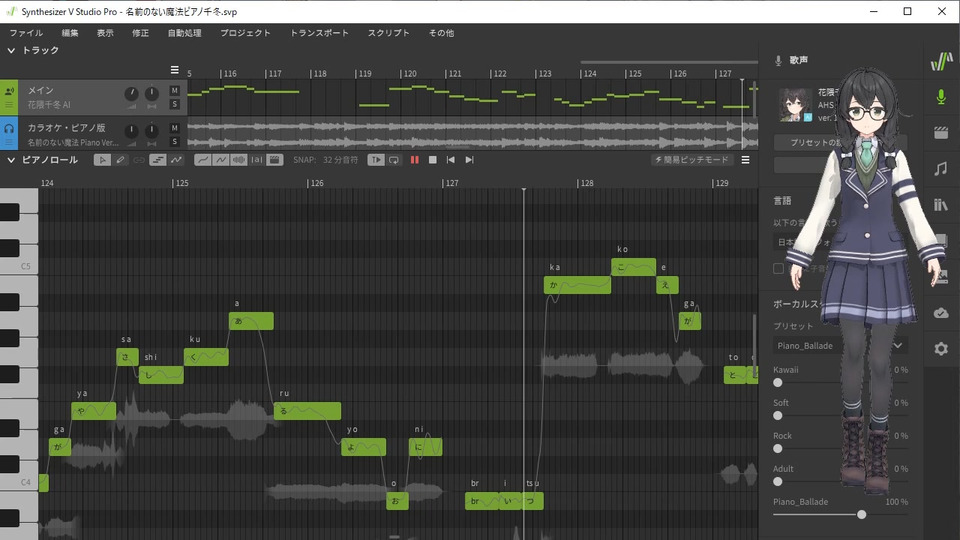Screen dimensions: 960x540
Task: Click the カラオケ track headphone icon
Action: [9, 129]
